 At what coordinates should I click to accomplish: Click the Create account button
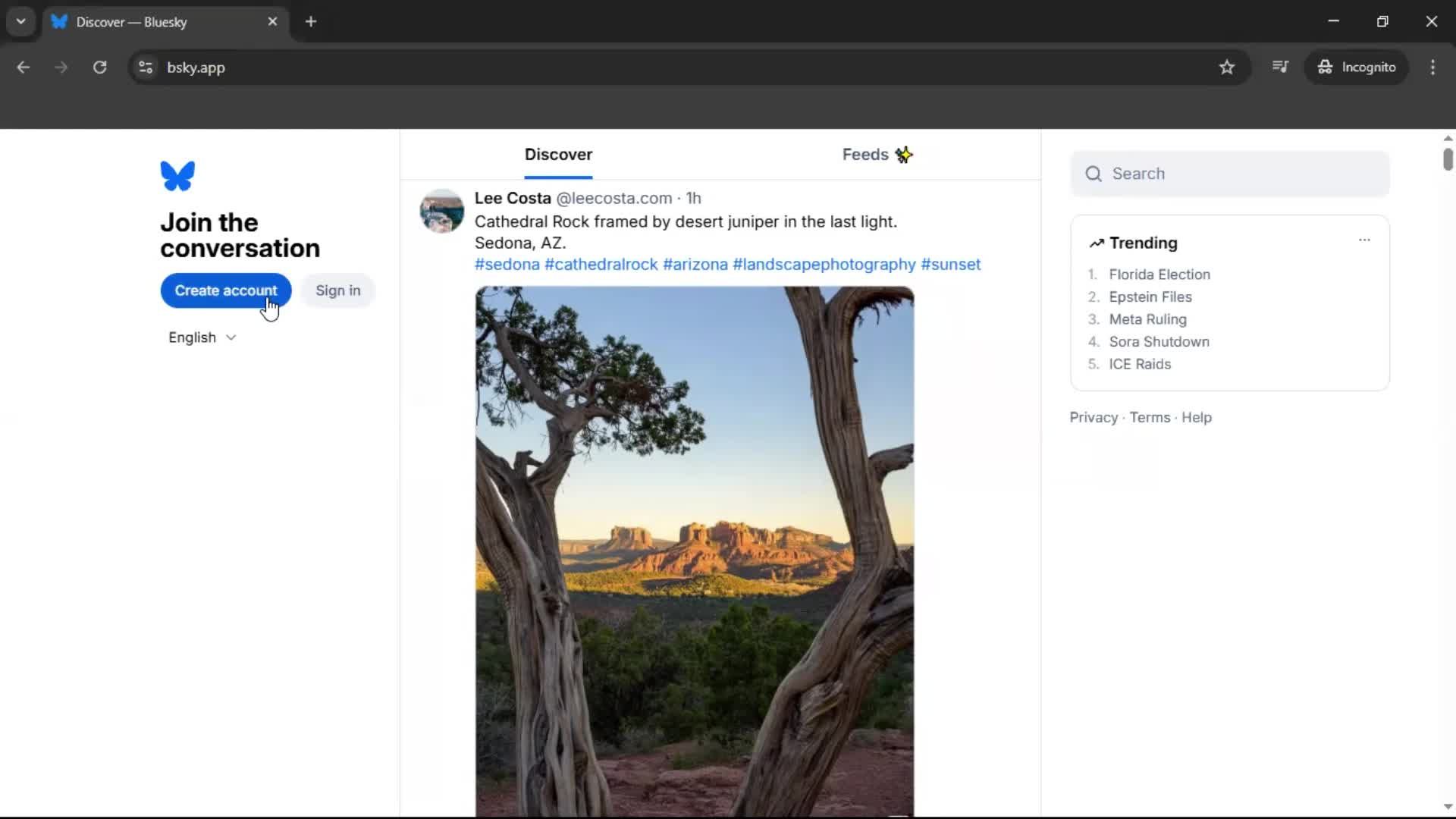(x=225, y=290)
